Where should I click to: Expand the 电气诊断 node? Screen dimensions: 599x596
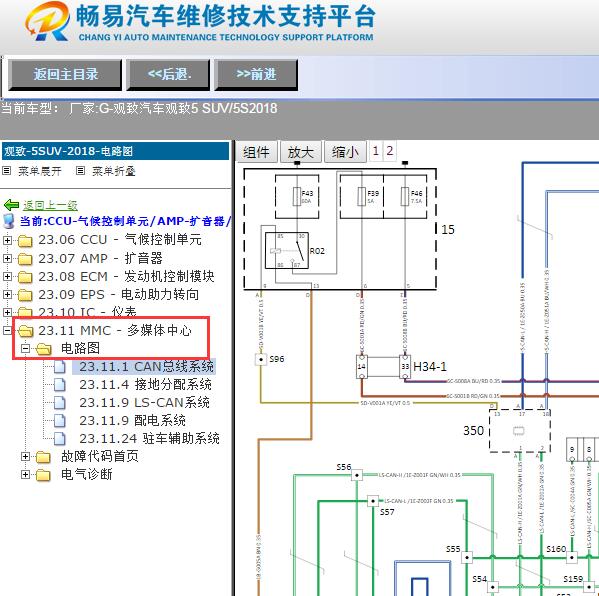tap(25, 474)
